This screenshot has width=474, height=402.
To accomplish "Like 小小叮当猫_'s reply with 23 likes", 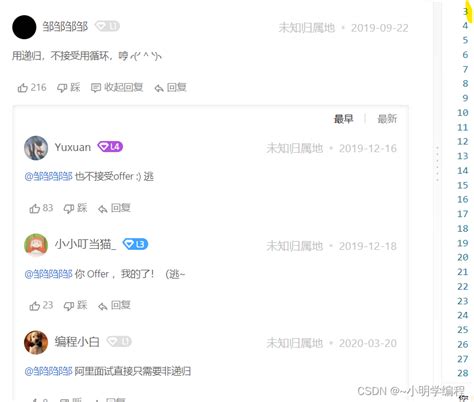I will [41, 305].
